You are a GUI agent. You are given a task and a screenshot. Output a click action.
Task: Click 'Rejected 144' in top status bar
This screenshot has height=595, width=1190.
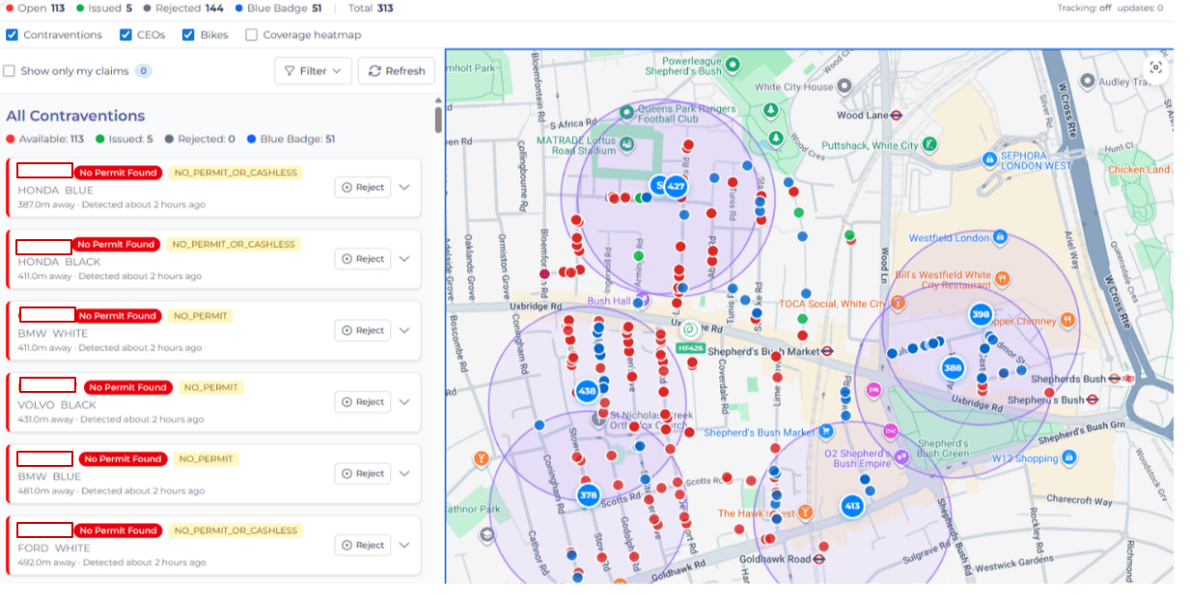[x=187, y=9]
